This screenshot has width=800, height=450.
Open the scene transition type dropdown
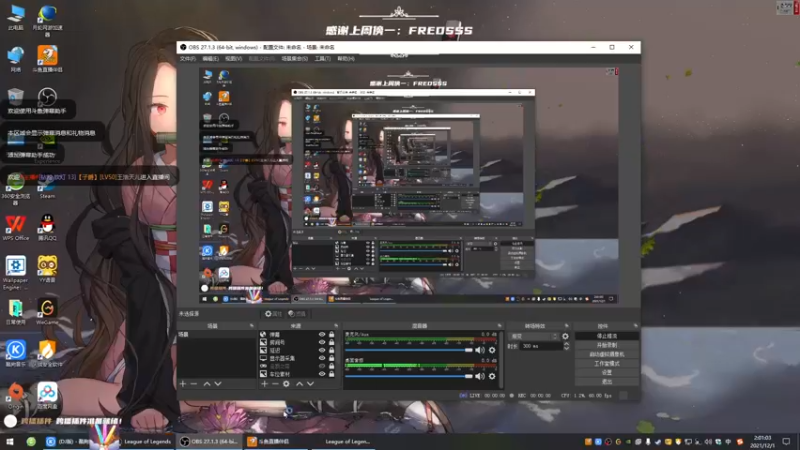[x=534, y=336]
